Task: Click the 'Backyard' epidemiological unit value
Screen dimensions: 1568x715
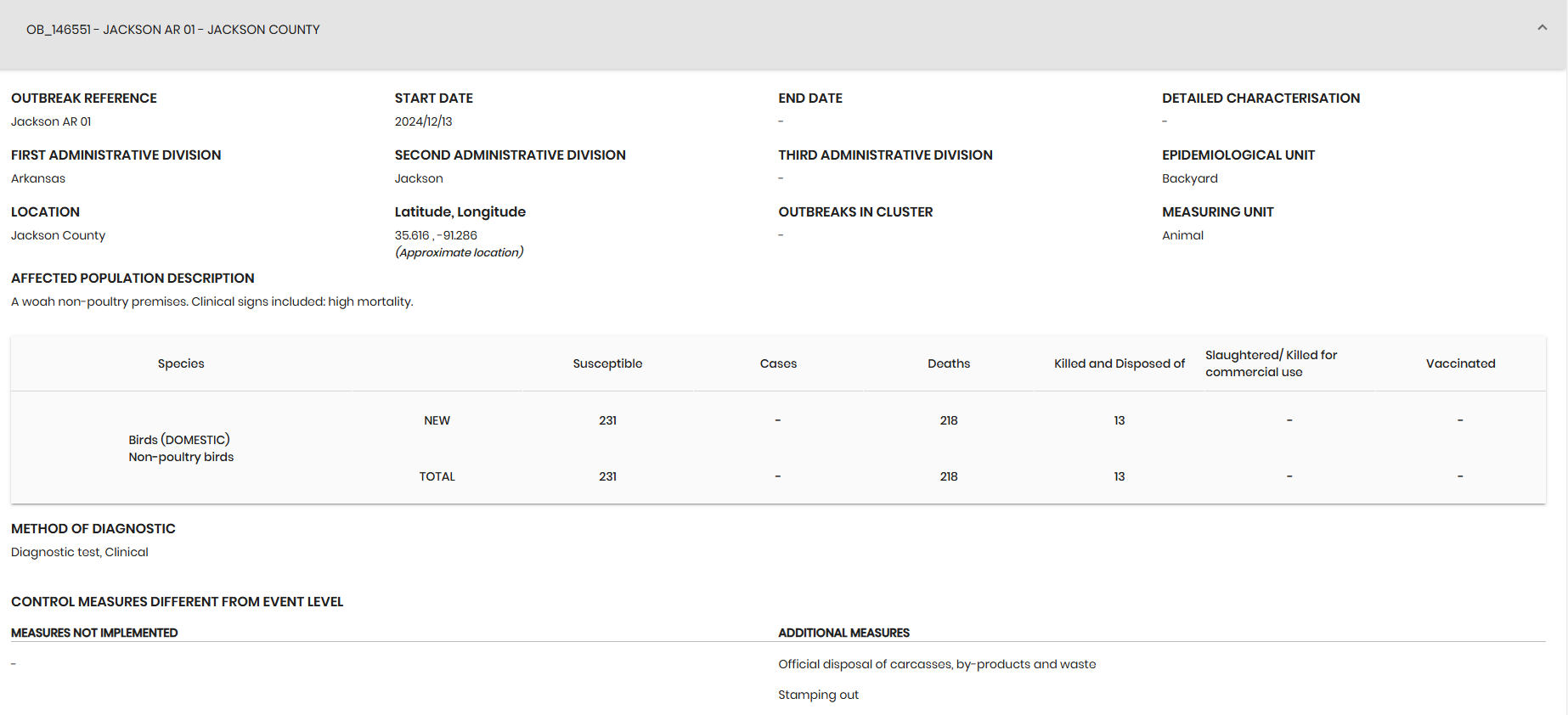Action: [x=1189, y=178]
